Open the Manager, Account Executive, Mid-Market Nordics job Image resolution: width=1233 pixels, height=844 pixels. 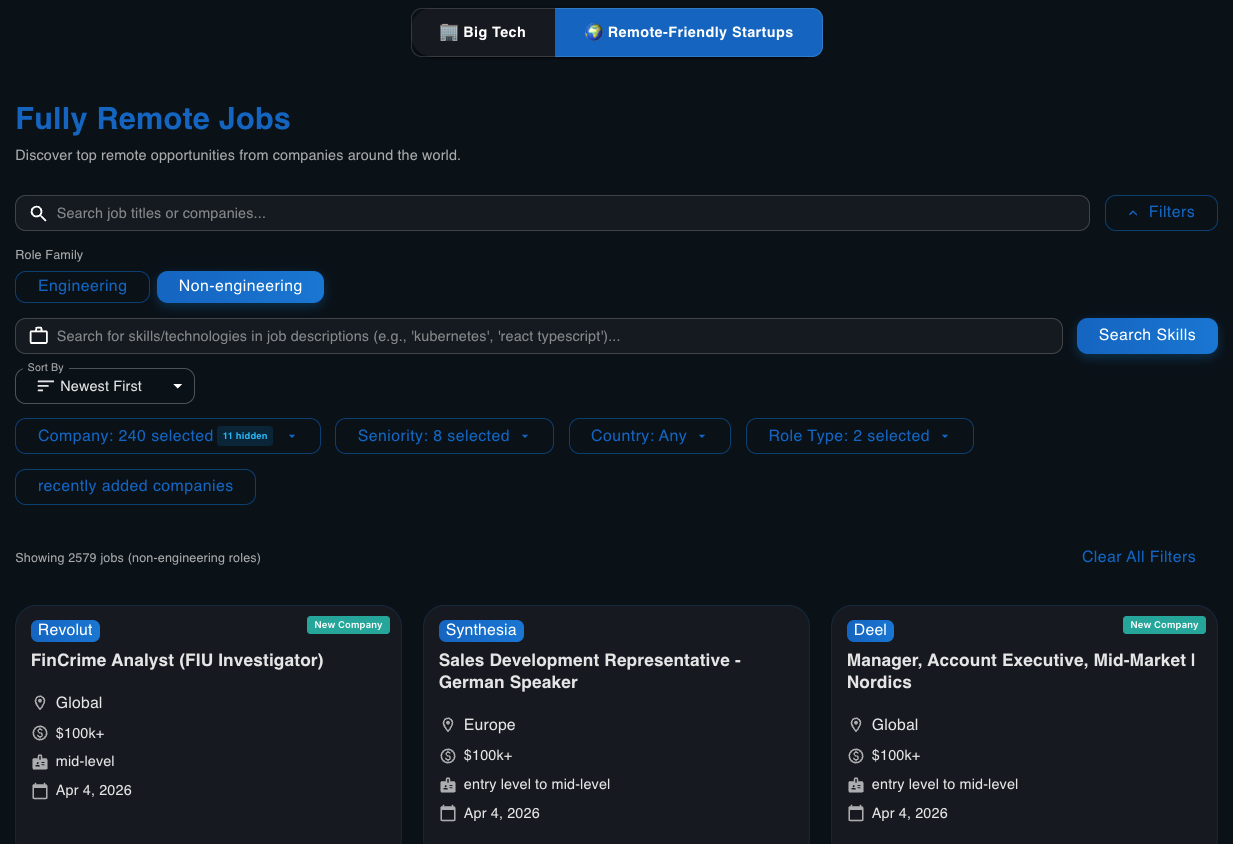pos(1021,671)
